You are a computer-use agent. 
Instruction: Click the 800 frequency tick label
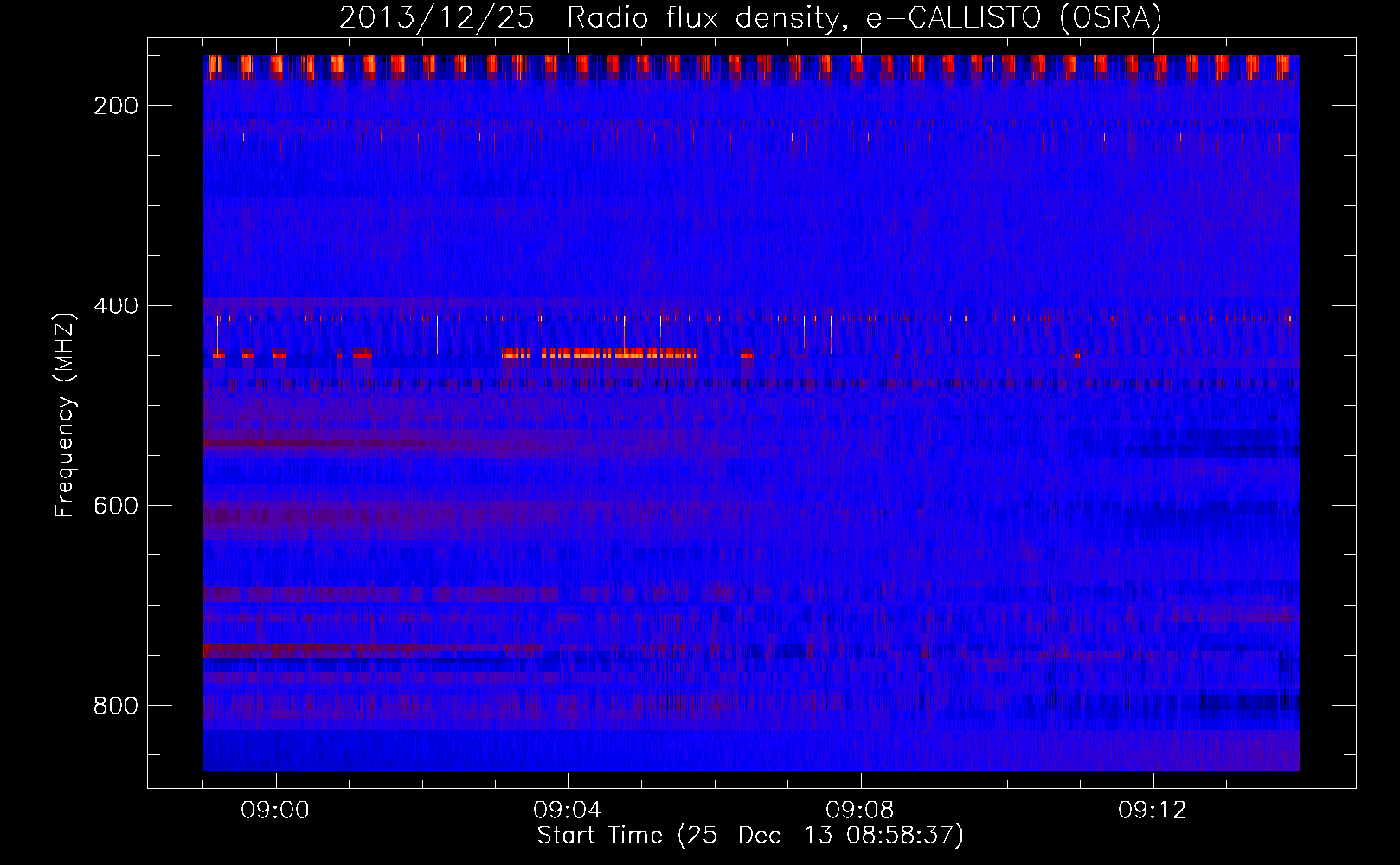pyautogui.click(x=115, y=706)
